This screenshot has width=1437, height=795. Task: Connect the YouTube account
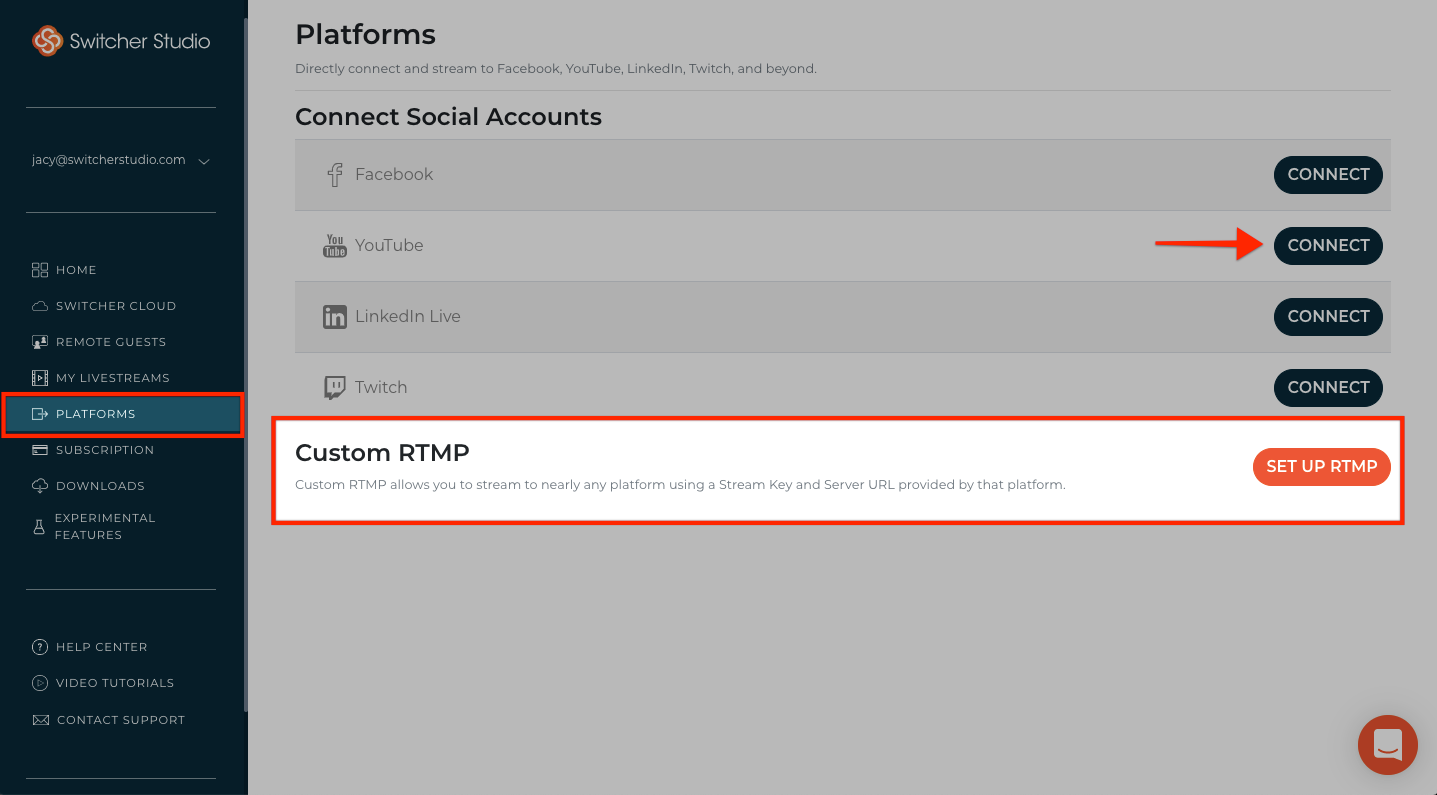[1328, 246]
